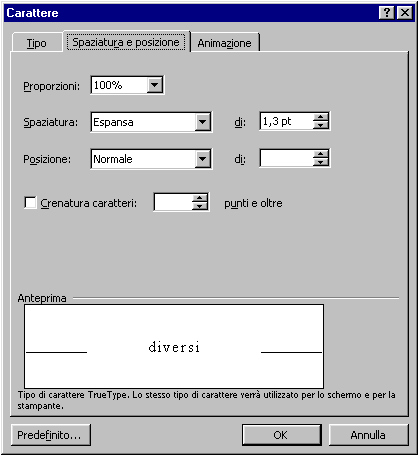Click the Crenatura points input field
Viewport: 418px width, 455px height.
[173, 202]
